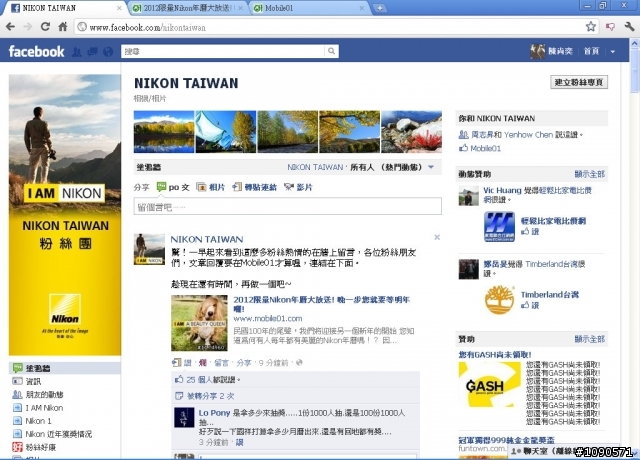This screenshot has width=640, height=460.
Task: Open the dog calendar post thumbnail
Action: [x=199, y=323]
